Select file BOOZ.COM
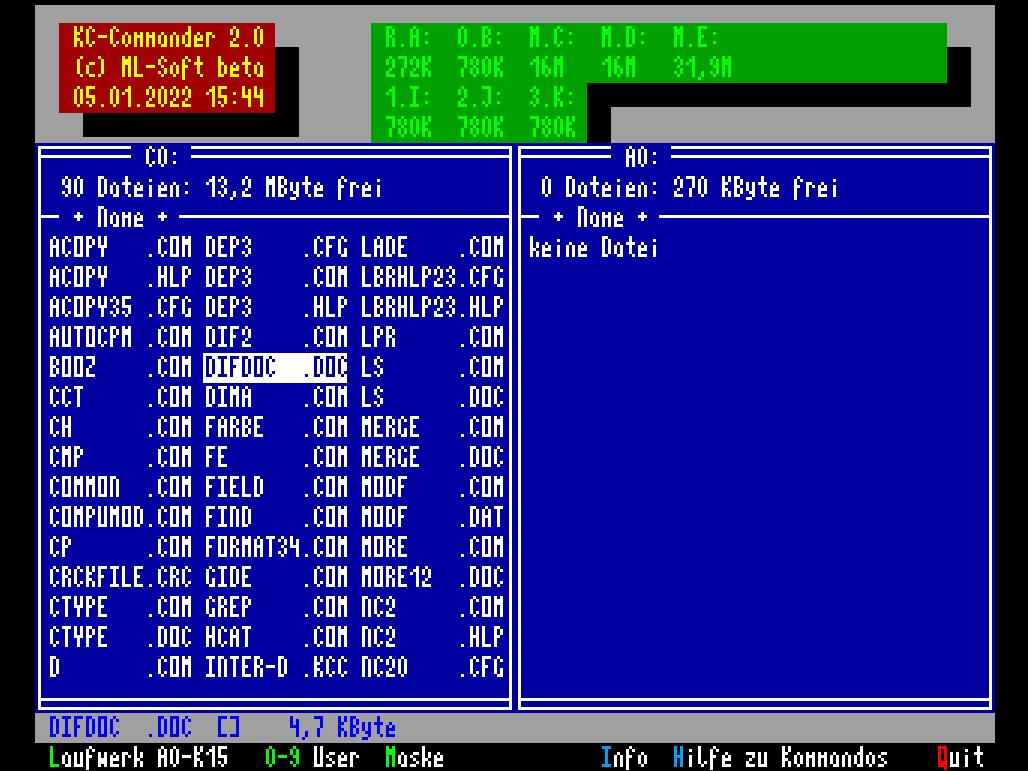The width and height of the screenshot is (1028, 771). coord(121,367)
